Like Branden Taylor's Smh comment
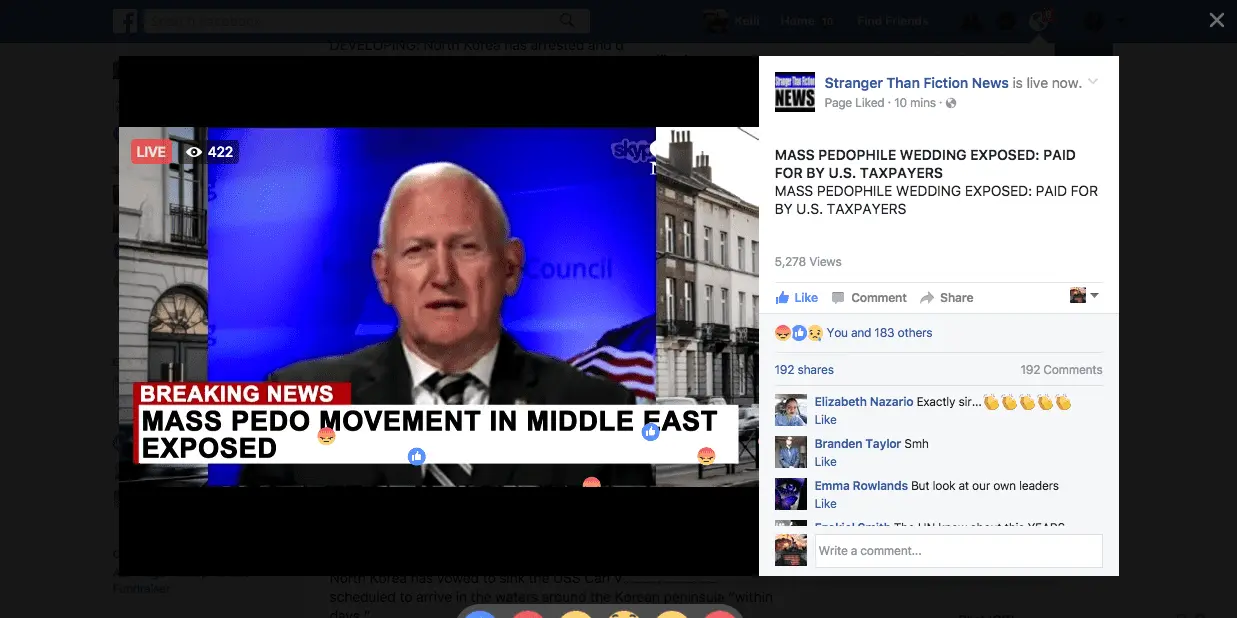The image size is (1237, 618). click(825, 462)
